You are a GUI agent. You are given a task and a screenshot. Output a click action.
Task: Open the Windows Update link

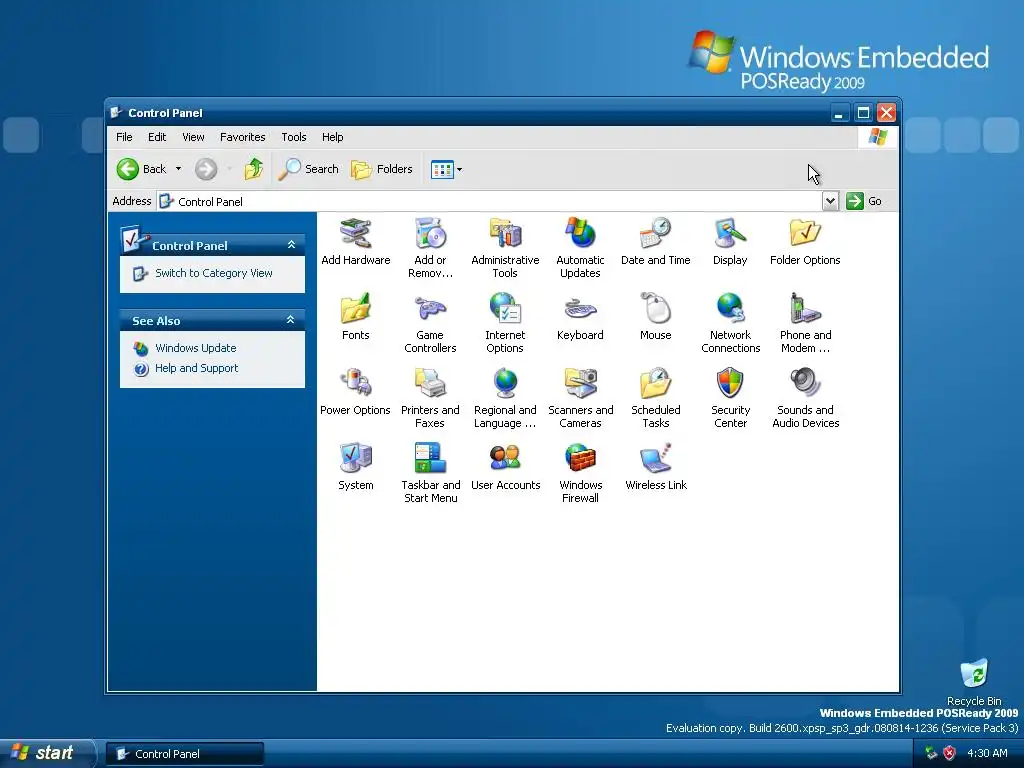(x=195, y=348)
